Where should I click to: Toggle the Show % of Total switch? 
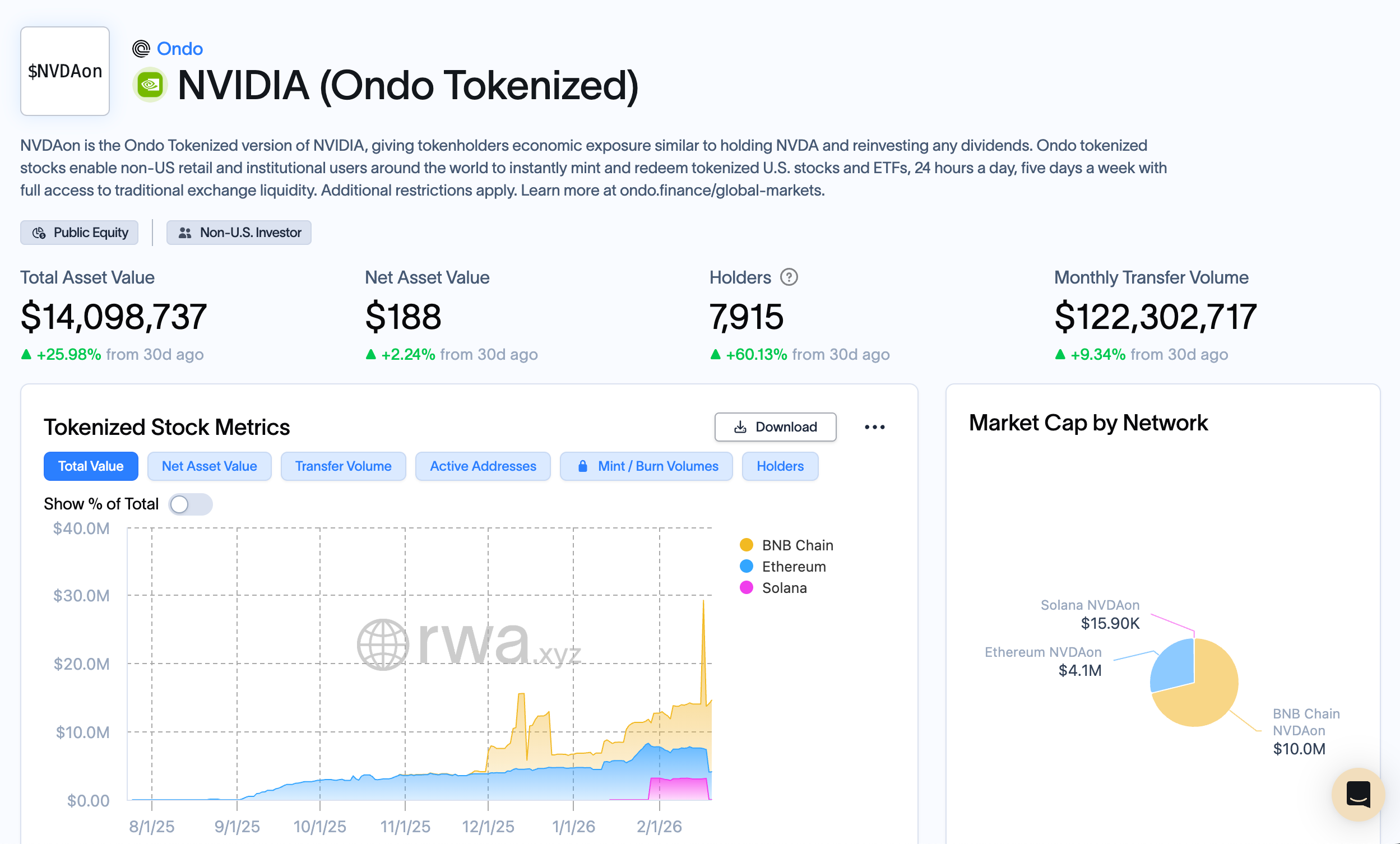(x=191, y=504)
